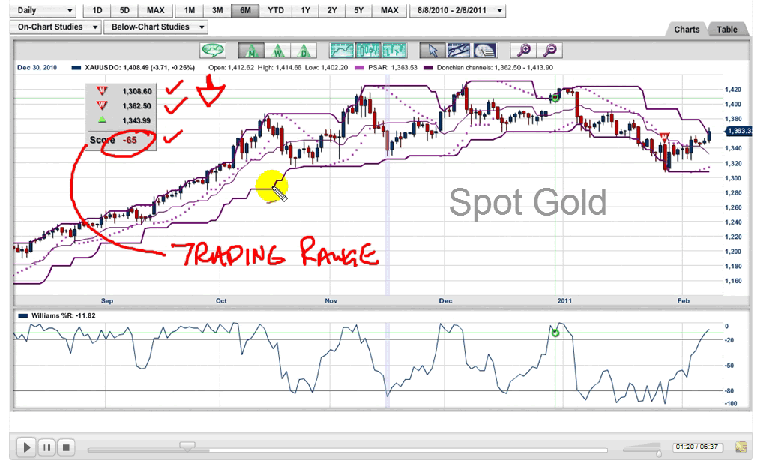The width and height of the screenshot is (759, 465).
Task: Select the 1Y time range button
Action: coord(305,10)
